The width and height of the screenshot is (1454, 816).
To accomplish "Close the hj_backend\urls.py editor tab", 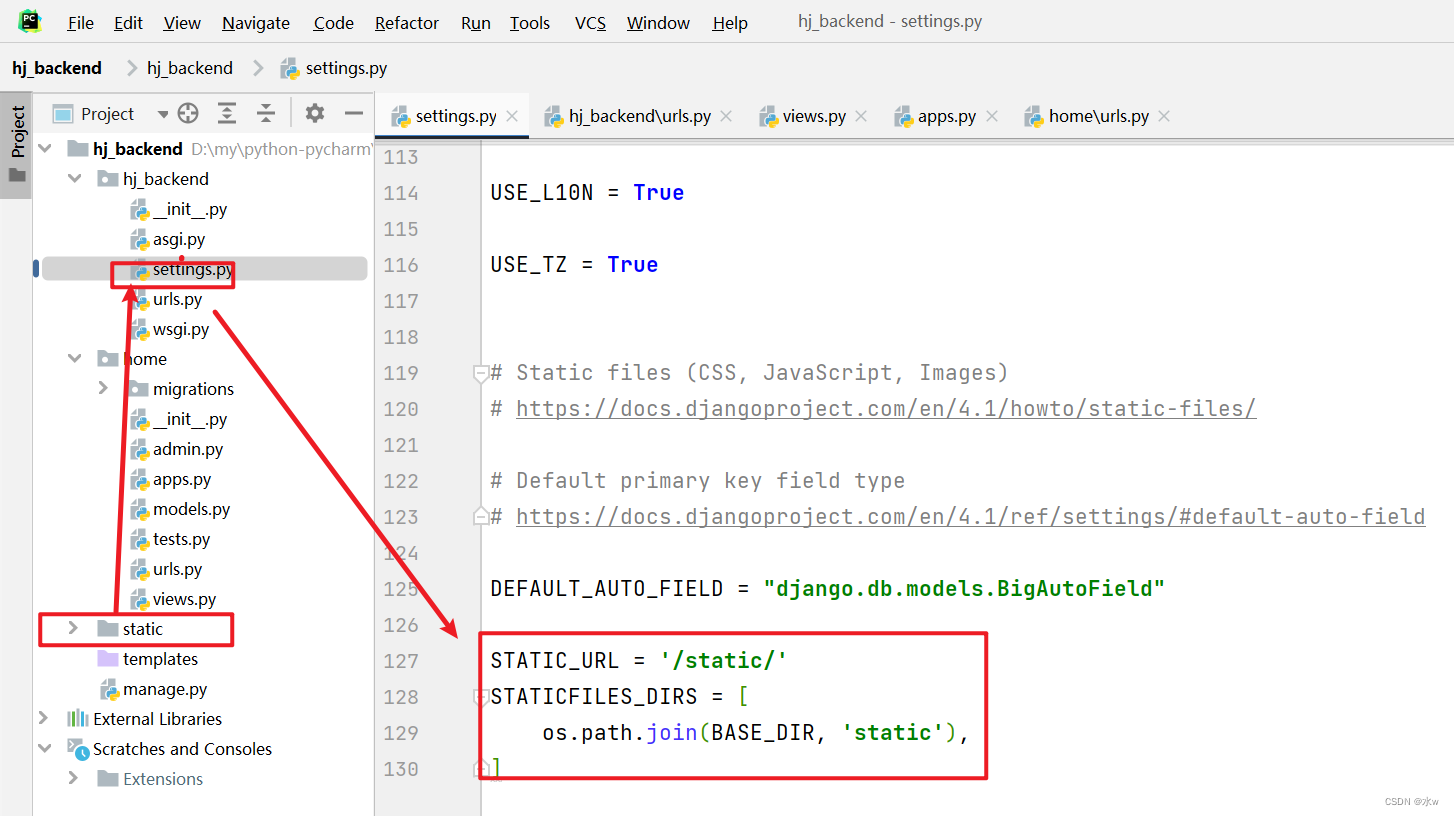I will point(726,116).
